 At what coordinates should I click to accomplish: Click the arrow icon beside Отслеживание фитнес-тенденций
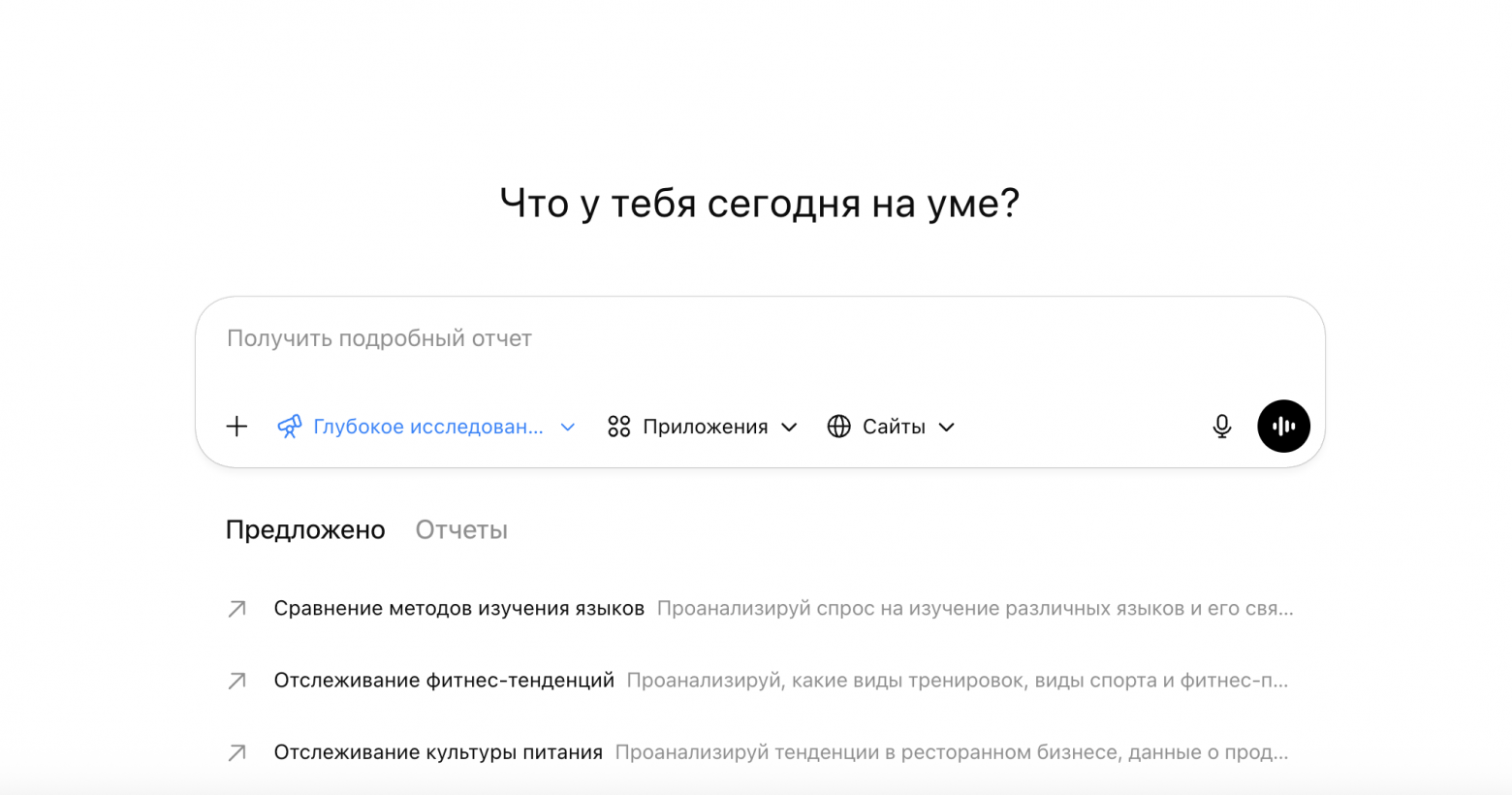click(236, 680)
